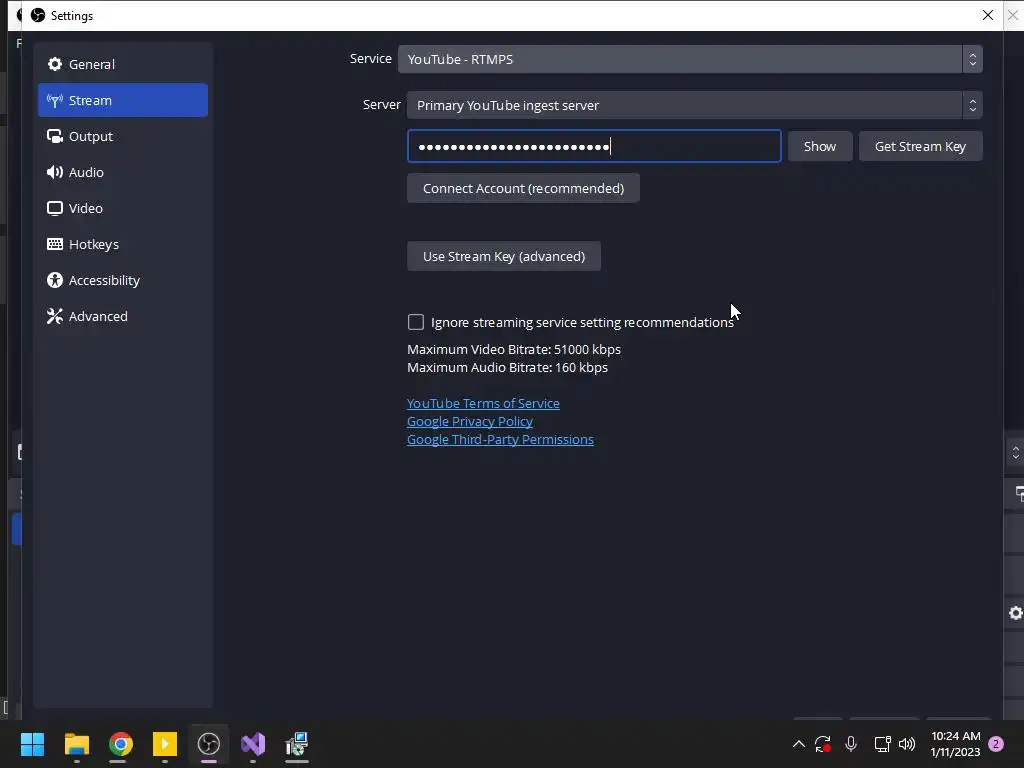
Task: Open the Windows Start menu
Action: 32,744
